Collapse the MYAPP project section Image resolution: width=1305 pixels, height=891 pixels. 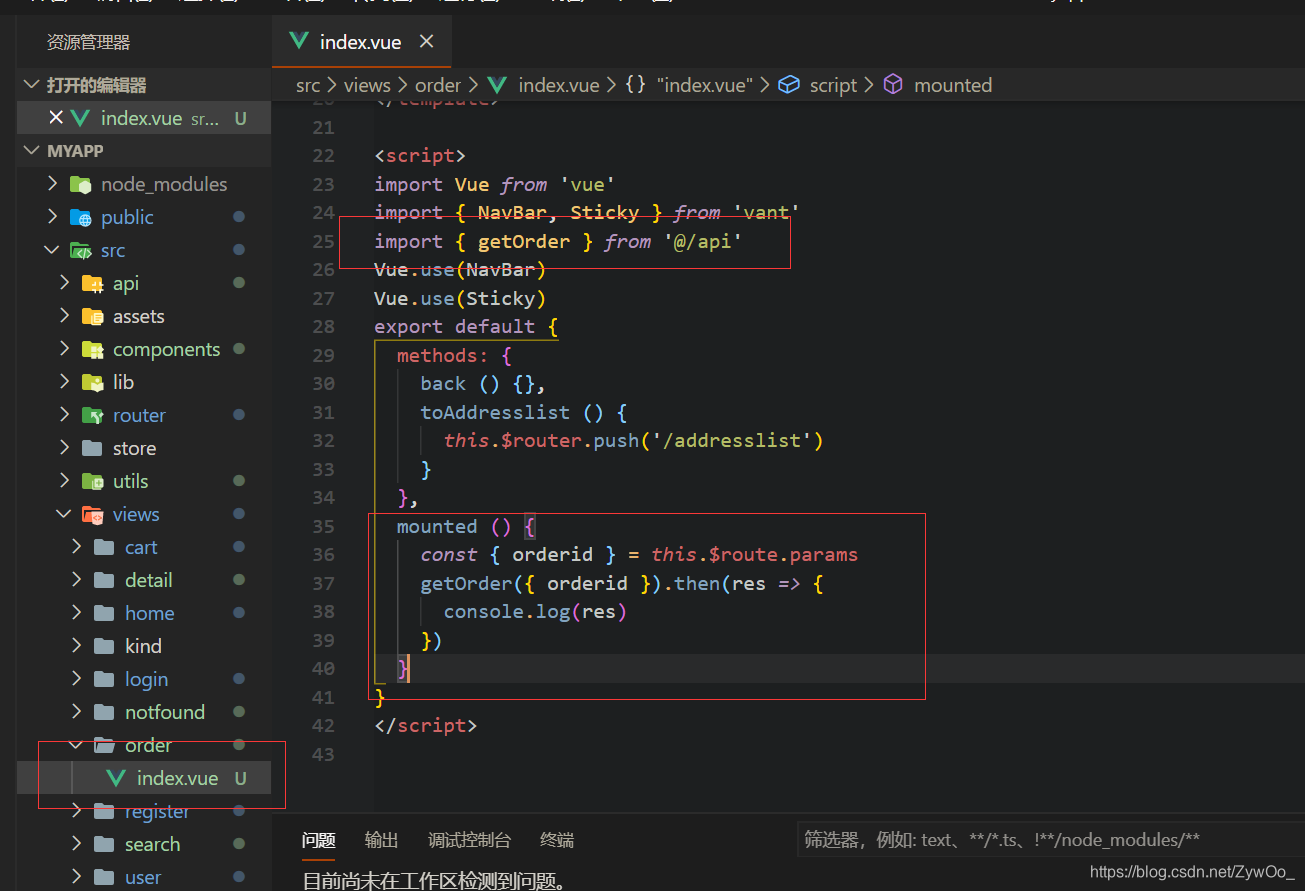click(33, 151)
